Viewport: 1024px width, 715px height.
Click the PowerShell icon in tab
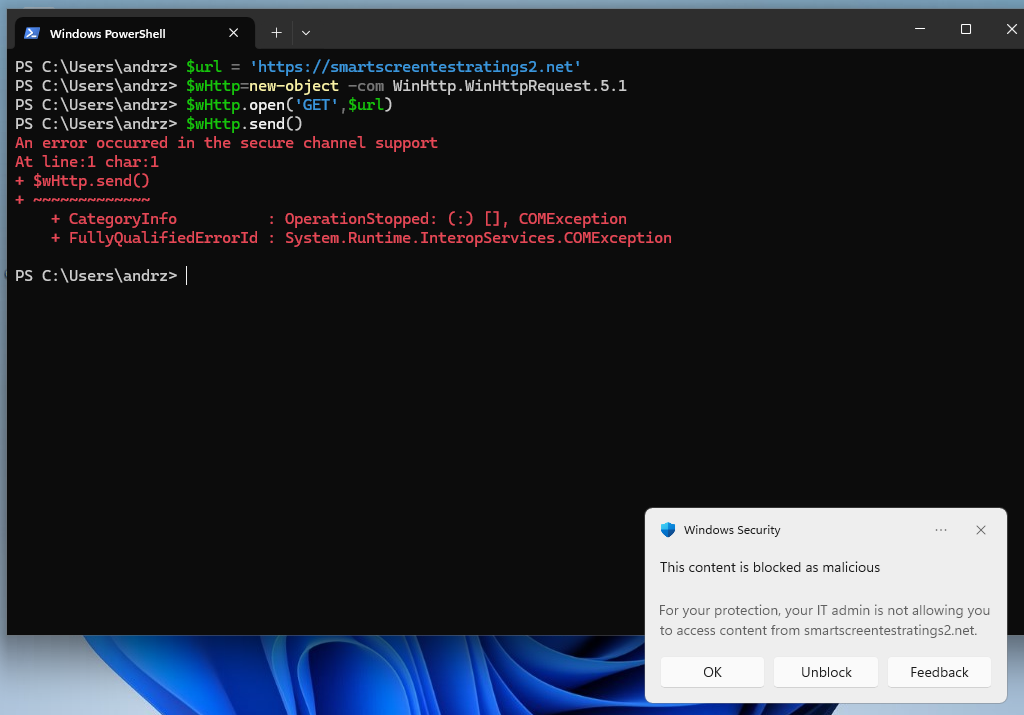(32, 33)
